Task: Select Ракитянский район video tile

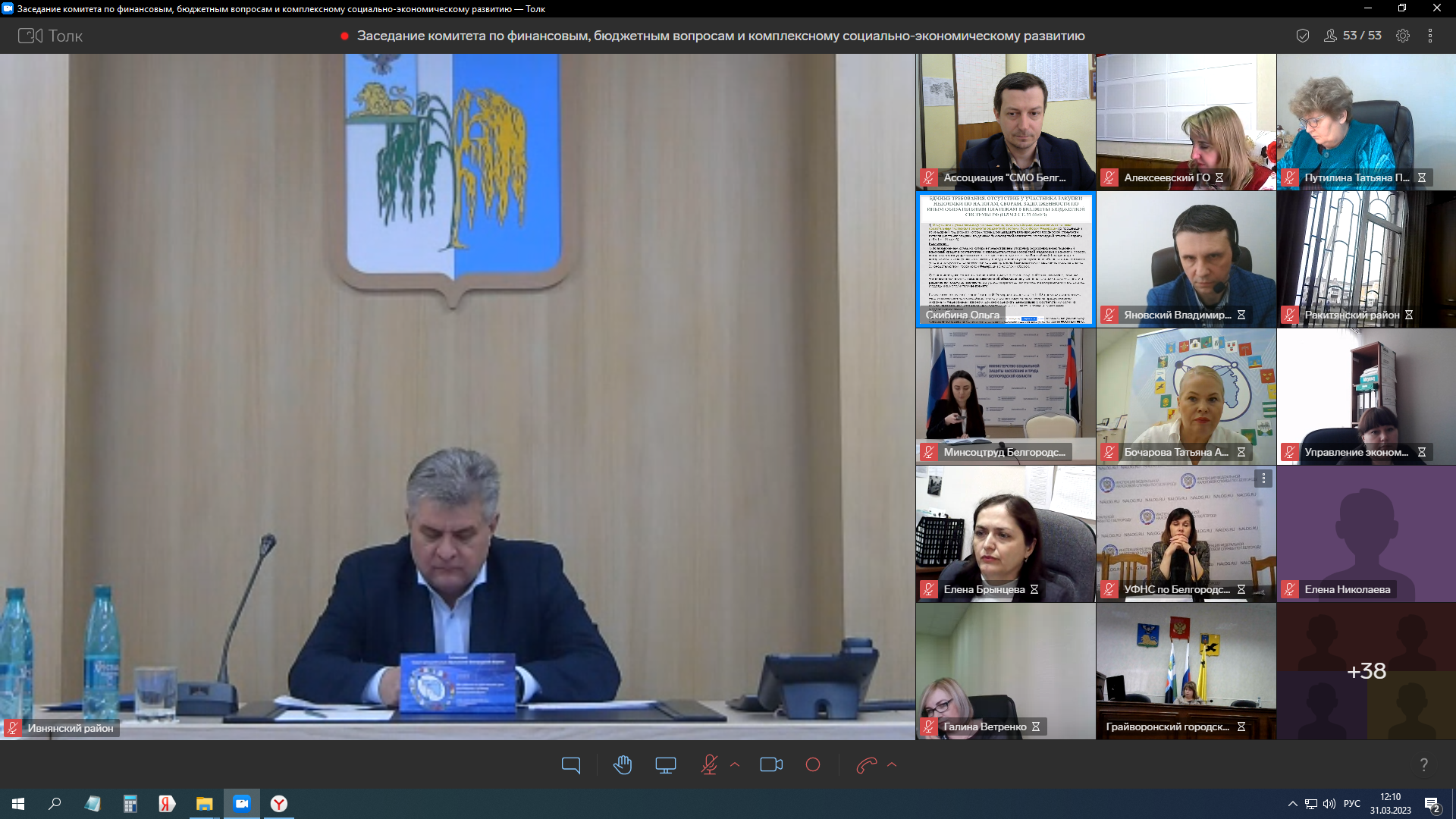Action: (x=1367, y=259)
